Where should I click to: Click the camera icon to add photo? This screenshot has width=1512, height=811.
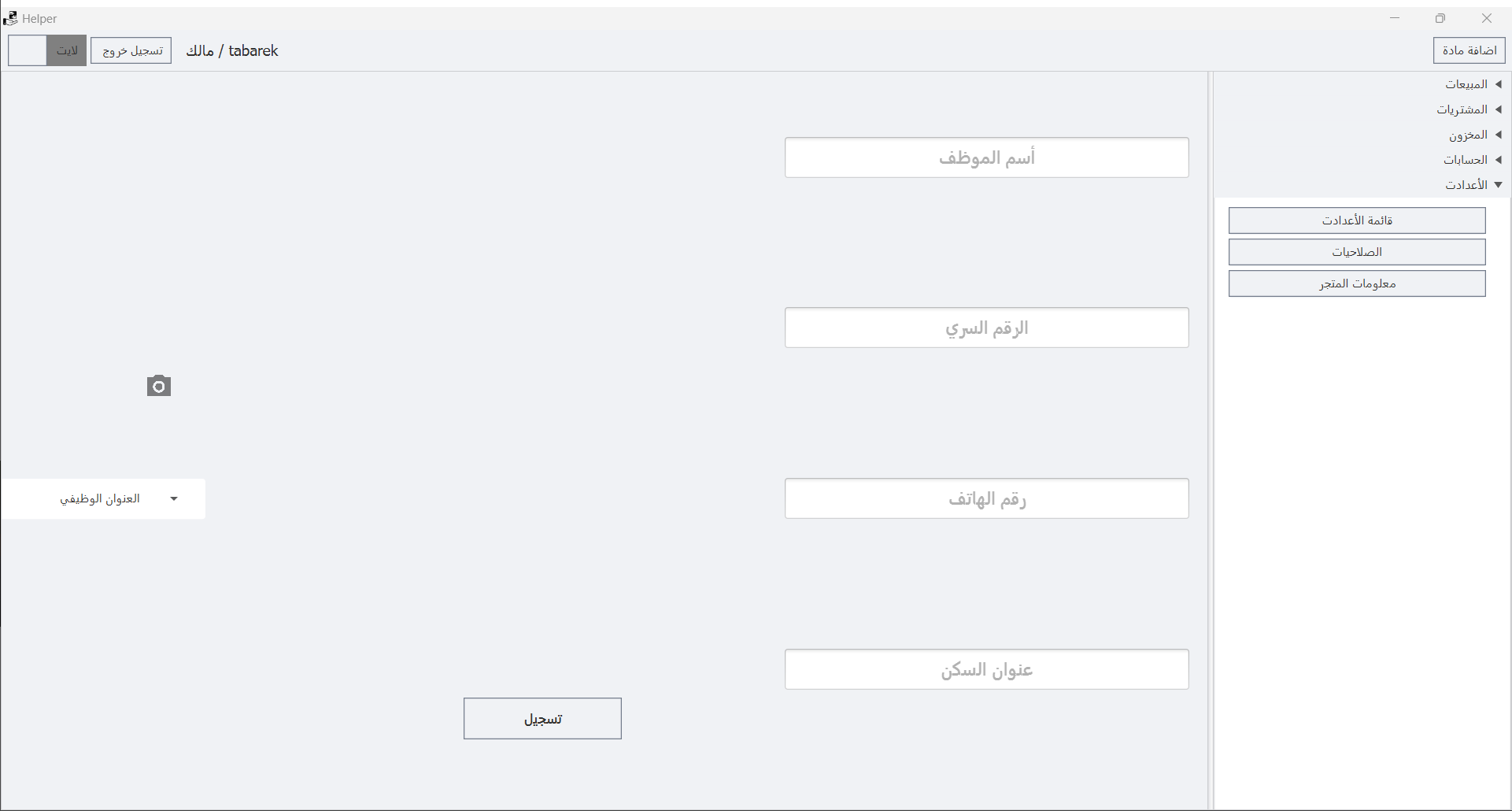click(159, 386)
